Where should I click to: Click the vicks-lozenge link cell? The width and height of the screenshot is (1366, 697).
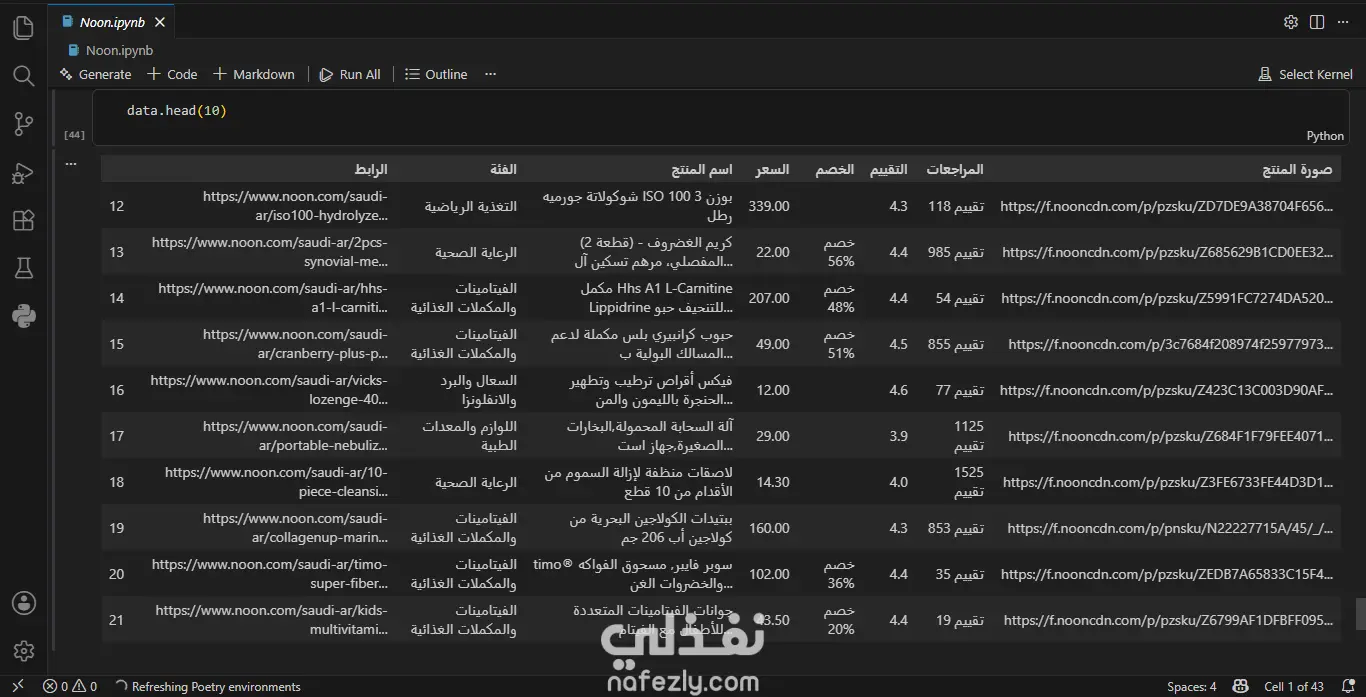(269, 390)
